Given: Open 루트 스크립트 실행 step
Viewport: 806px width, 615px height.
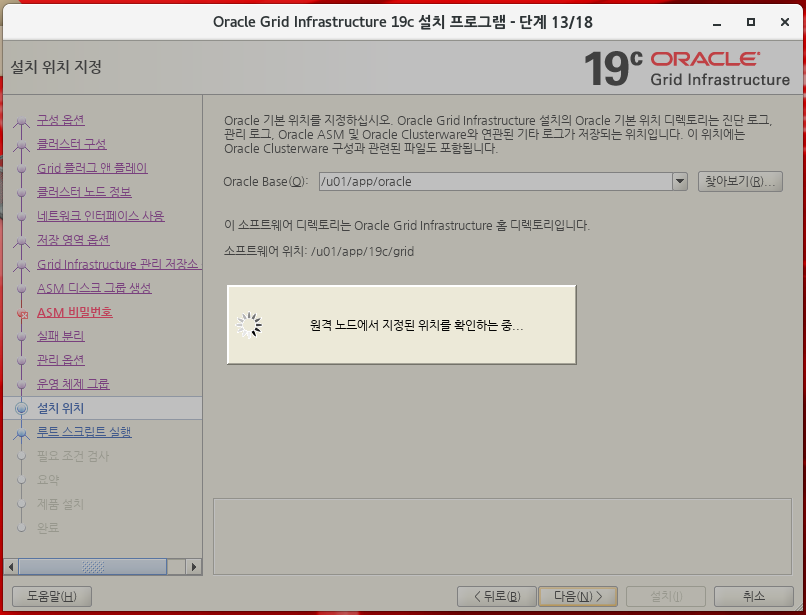Looking at the screenshot, I should click(84, 432).
